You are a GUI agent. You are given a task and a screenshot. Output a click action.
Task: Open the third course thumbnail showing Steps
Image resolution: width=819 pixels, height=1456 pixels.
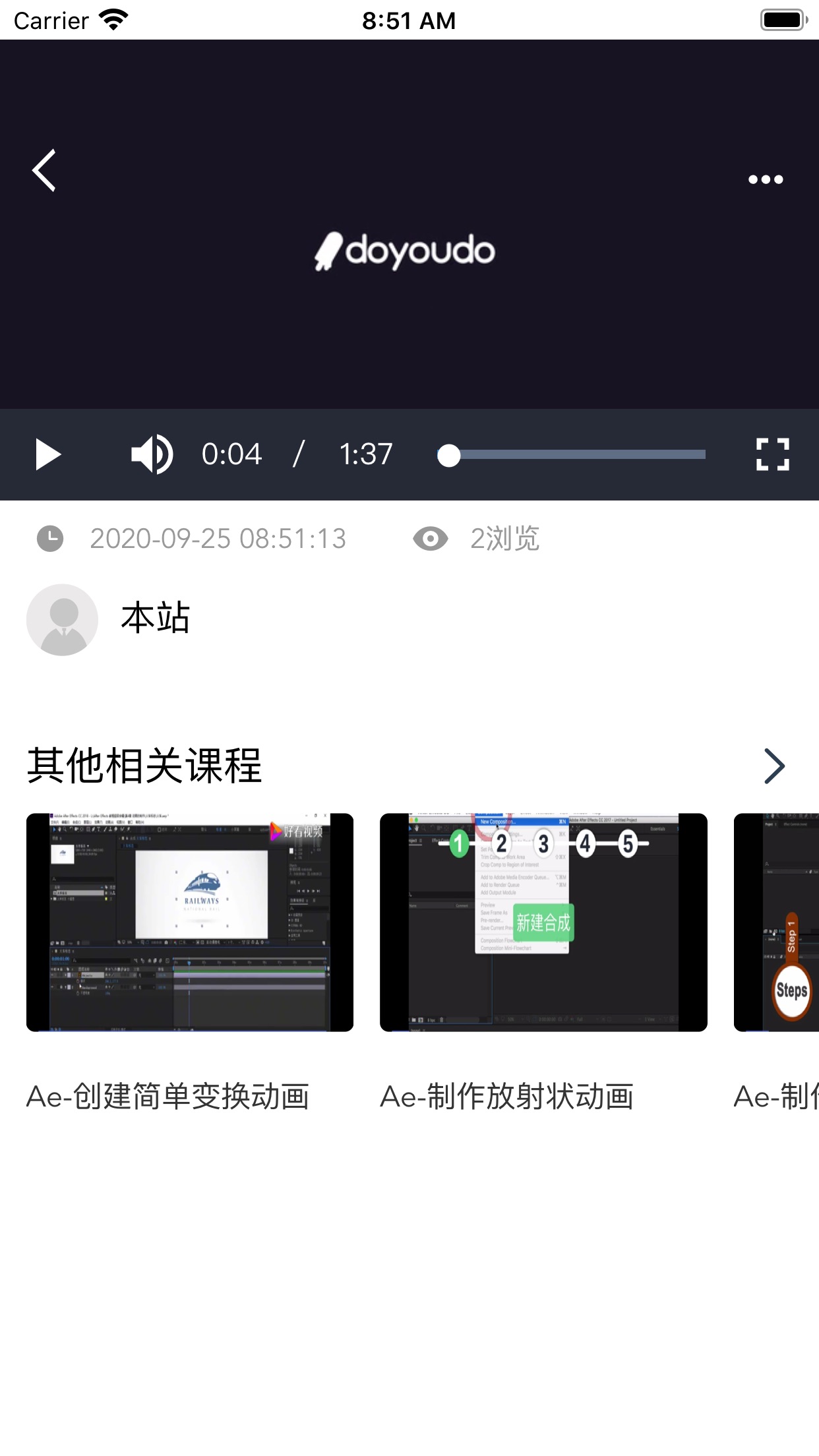tap(777, 923)
